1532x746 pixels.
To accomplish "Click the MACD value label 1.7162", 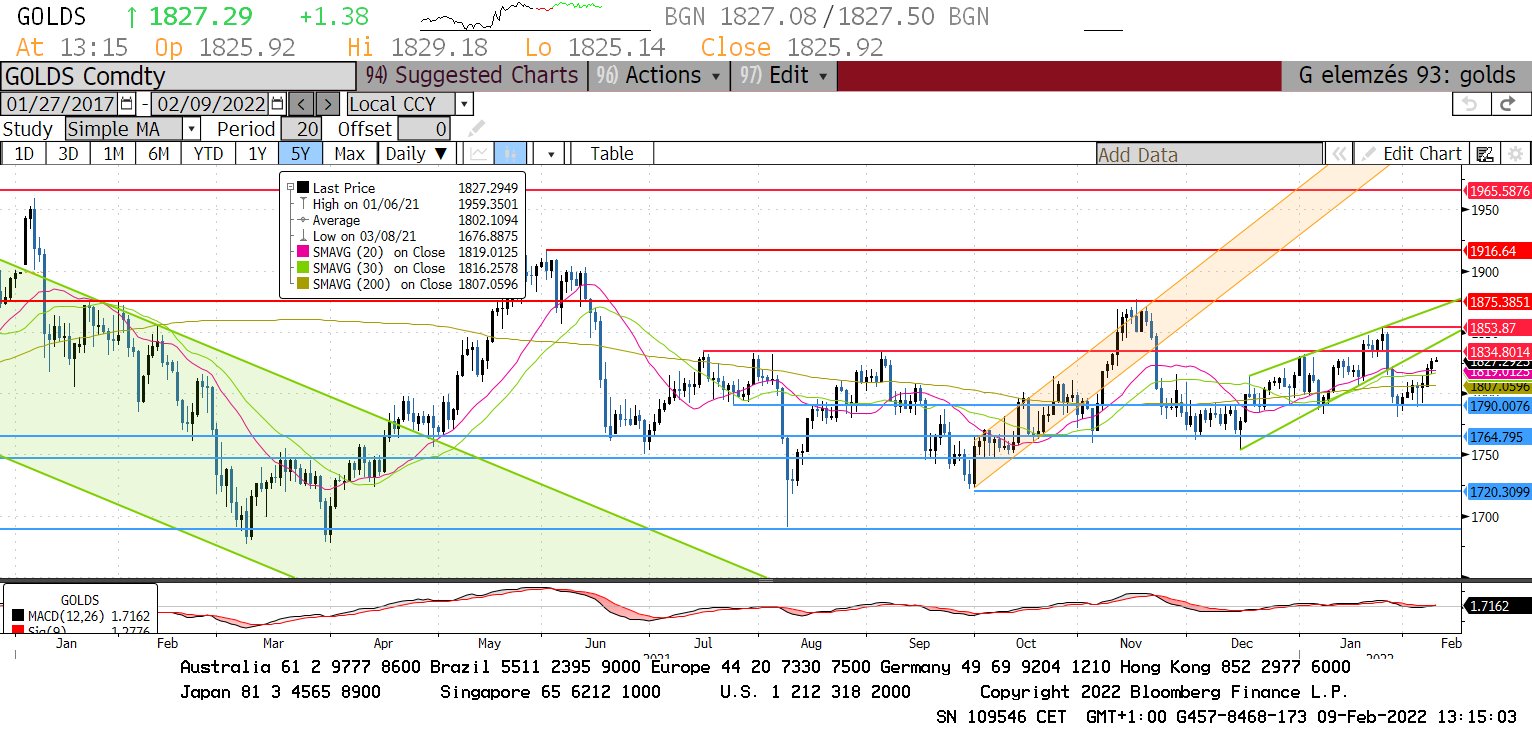I will (x=1497, y=605).
